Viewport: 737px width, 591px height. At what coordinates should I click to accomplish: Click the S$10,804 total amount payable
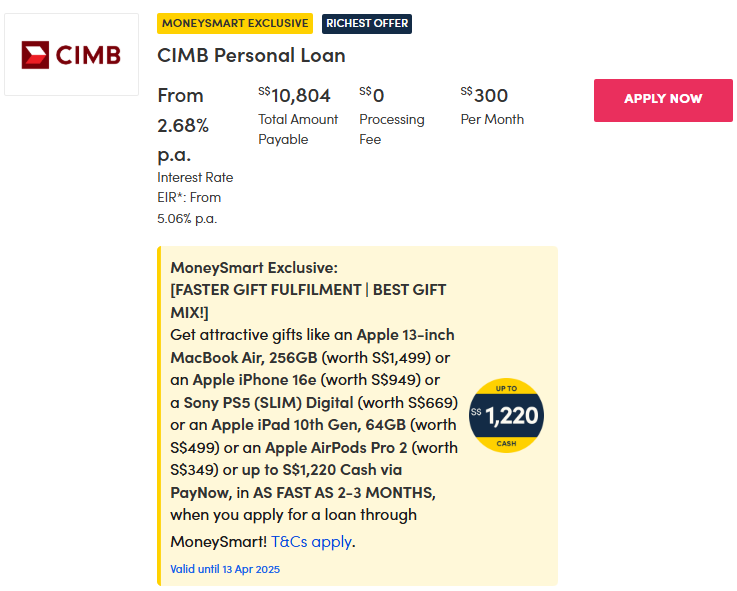click(x=295, y=96)
